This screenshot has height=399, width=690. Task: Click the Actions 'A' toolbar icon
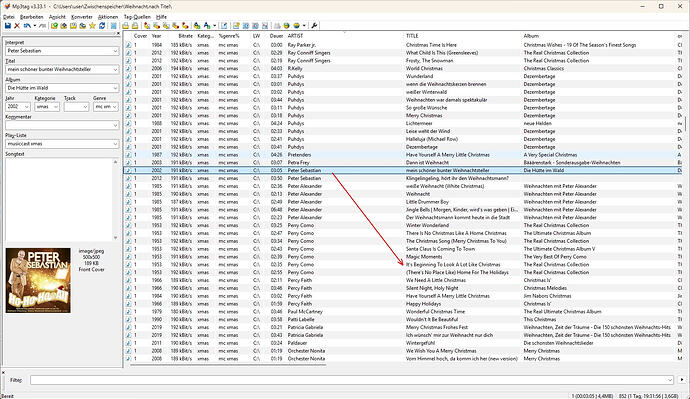click(207, 26)
